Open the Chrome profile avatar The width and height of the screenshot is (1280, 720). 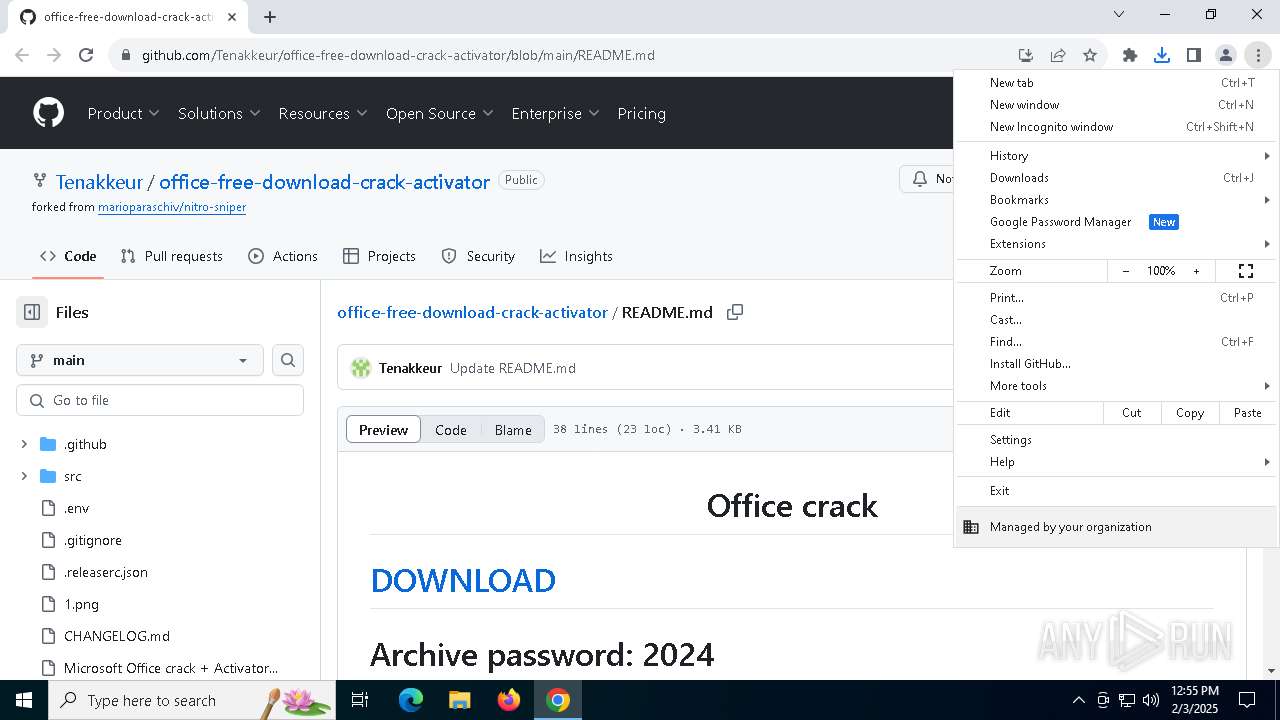coord(1226,55)
